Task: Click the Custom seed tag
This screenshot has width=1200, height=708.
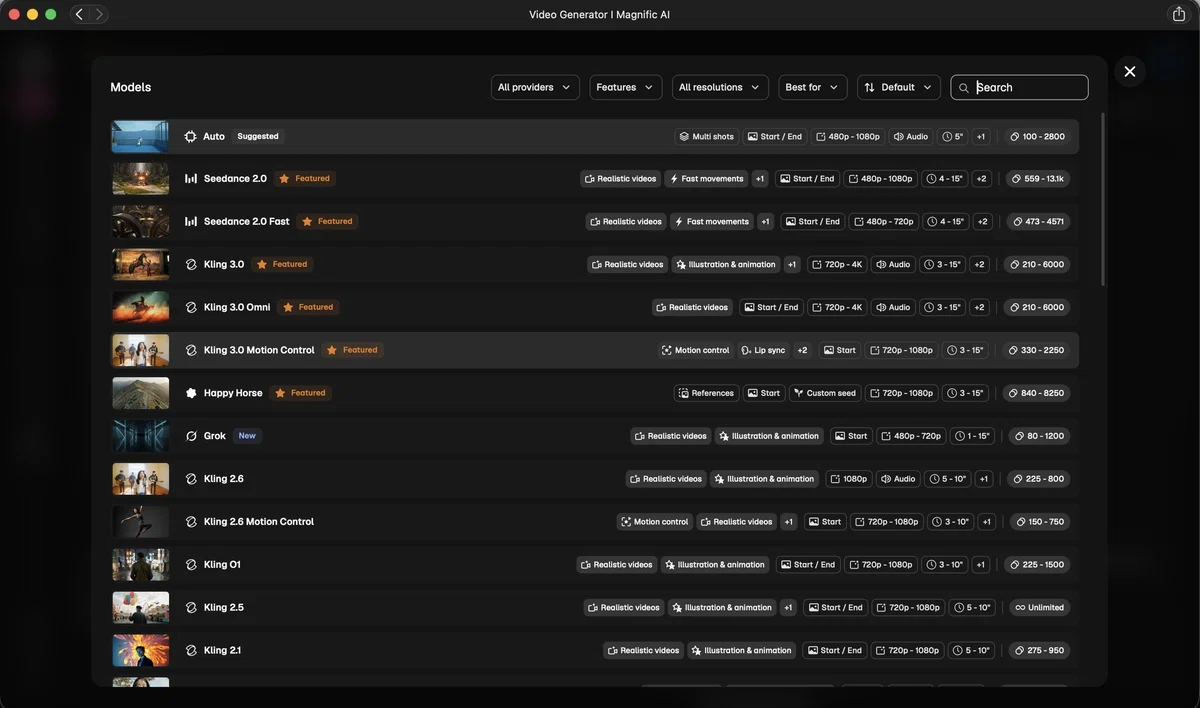Action: tap(824, 394)
